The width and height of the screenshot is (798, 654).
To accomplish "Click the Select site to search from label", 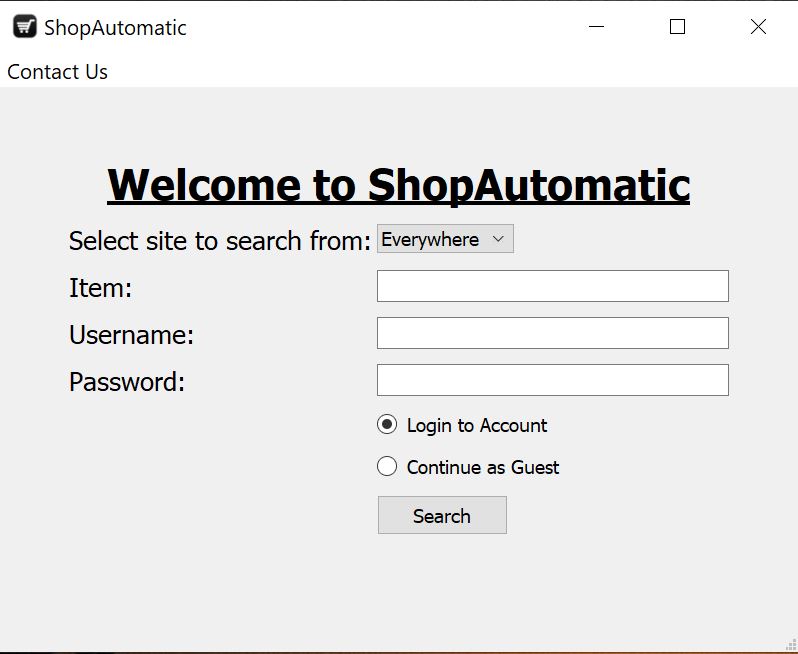I will 219,241.
